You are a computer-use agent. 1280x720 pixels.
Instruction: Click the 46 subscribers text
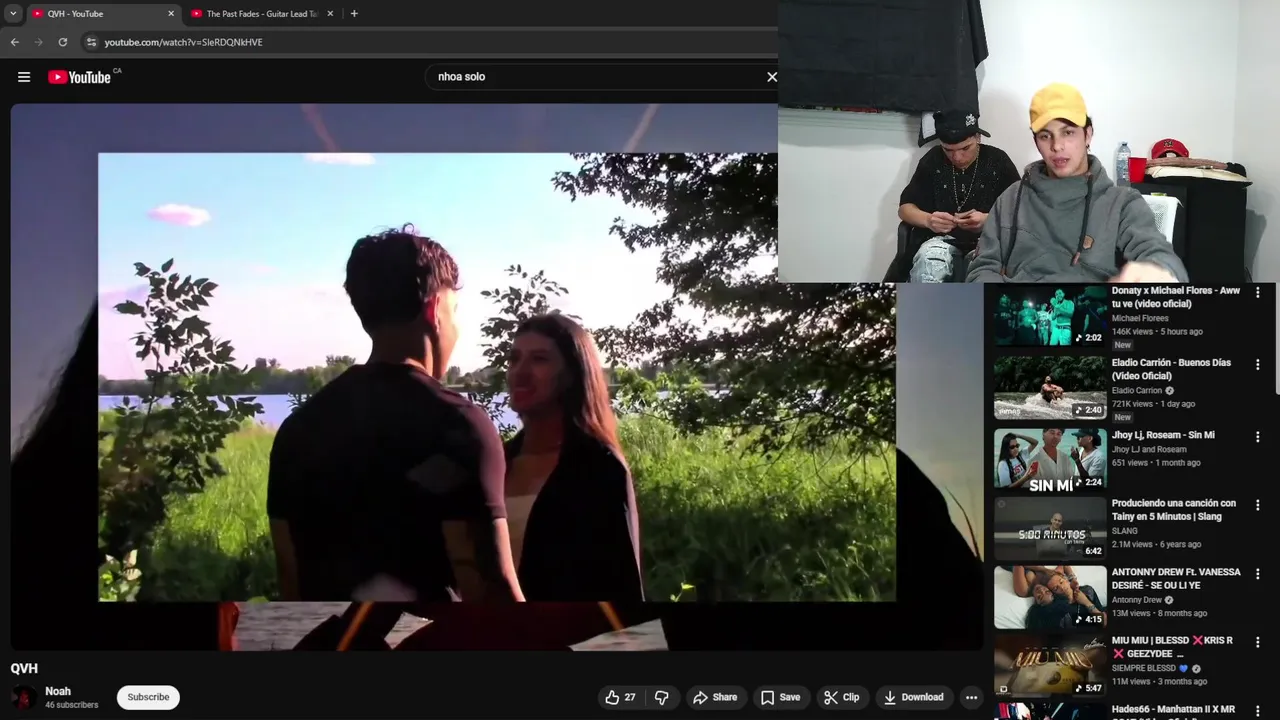click(71, 705)
